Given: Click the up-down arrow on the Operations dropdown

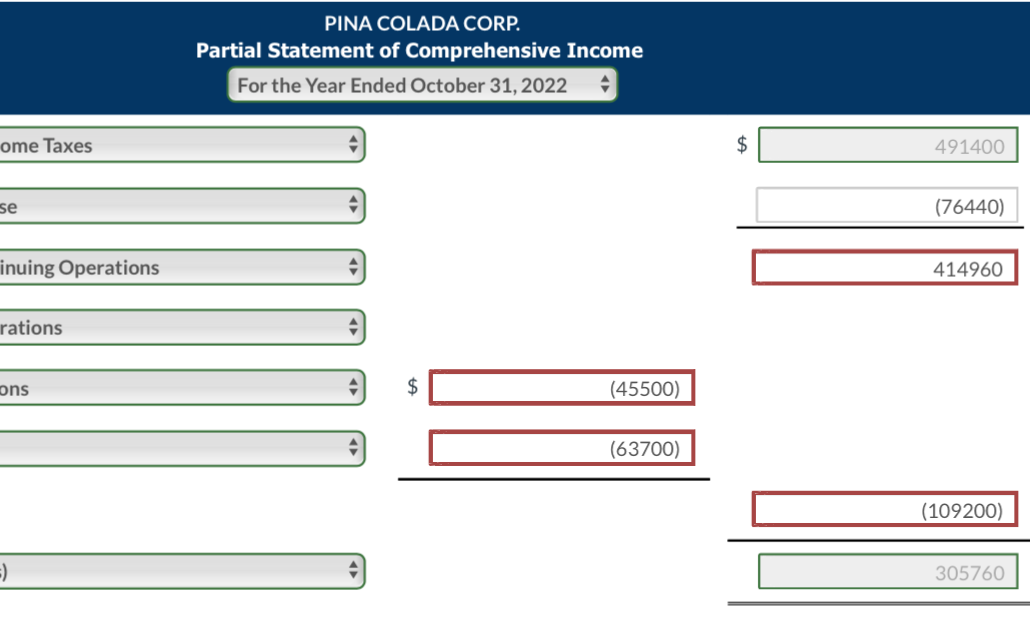Looking at the screenshot, I should click(353, 326).
